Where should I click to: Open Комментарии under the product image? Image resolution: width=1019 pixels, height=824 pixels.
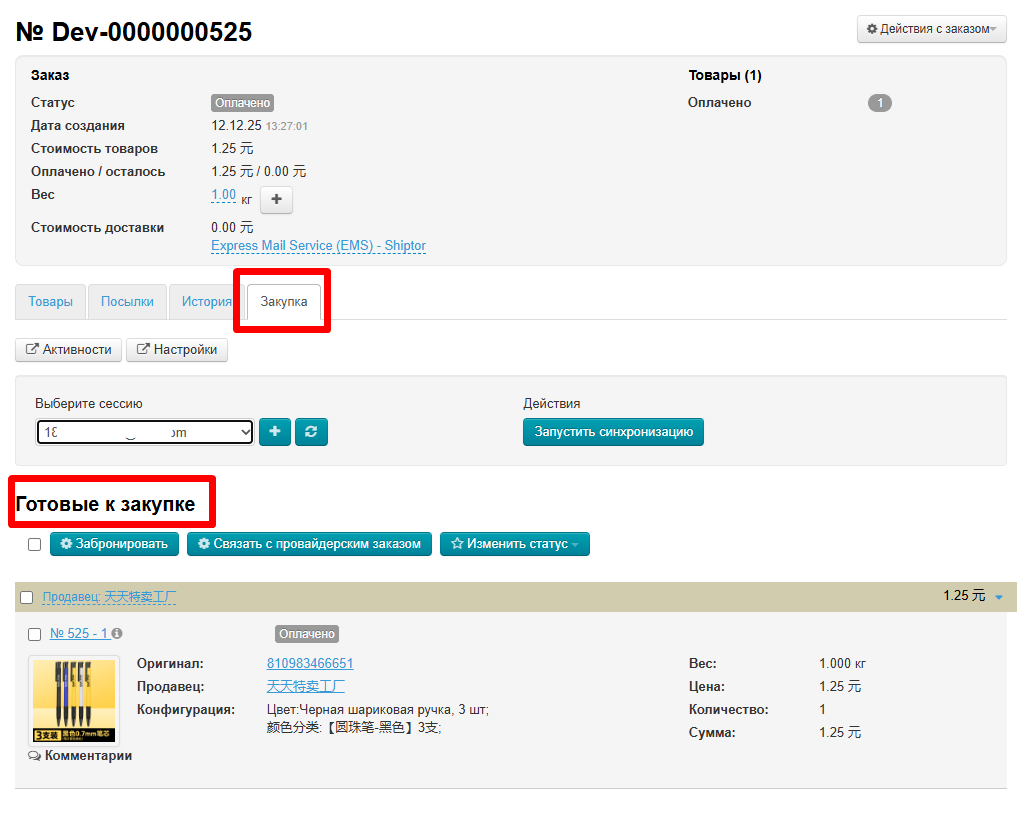tap(81, 756)
